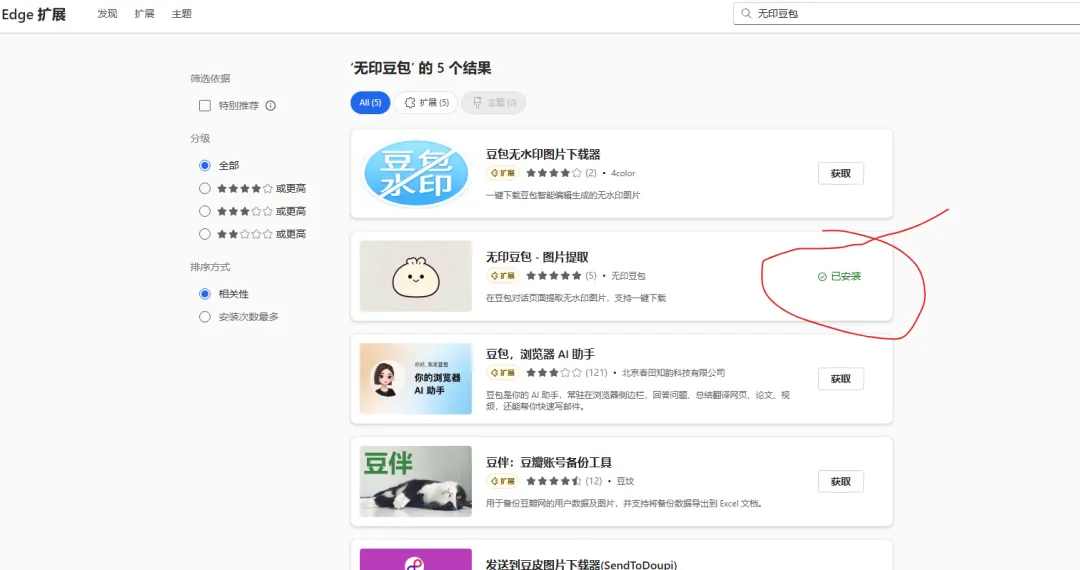Click the info icon beside 特别推荐
Screen dimensions: 1080x570
[x=271, y=105]
